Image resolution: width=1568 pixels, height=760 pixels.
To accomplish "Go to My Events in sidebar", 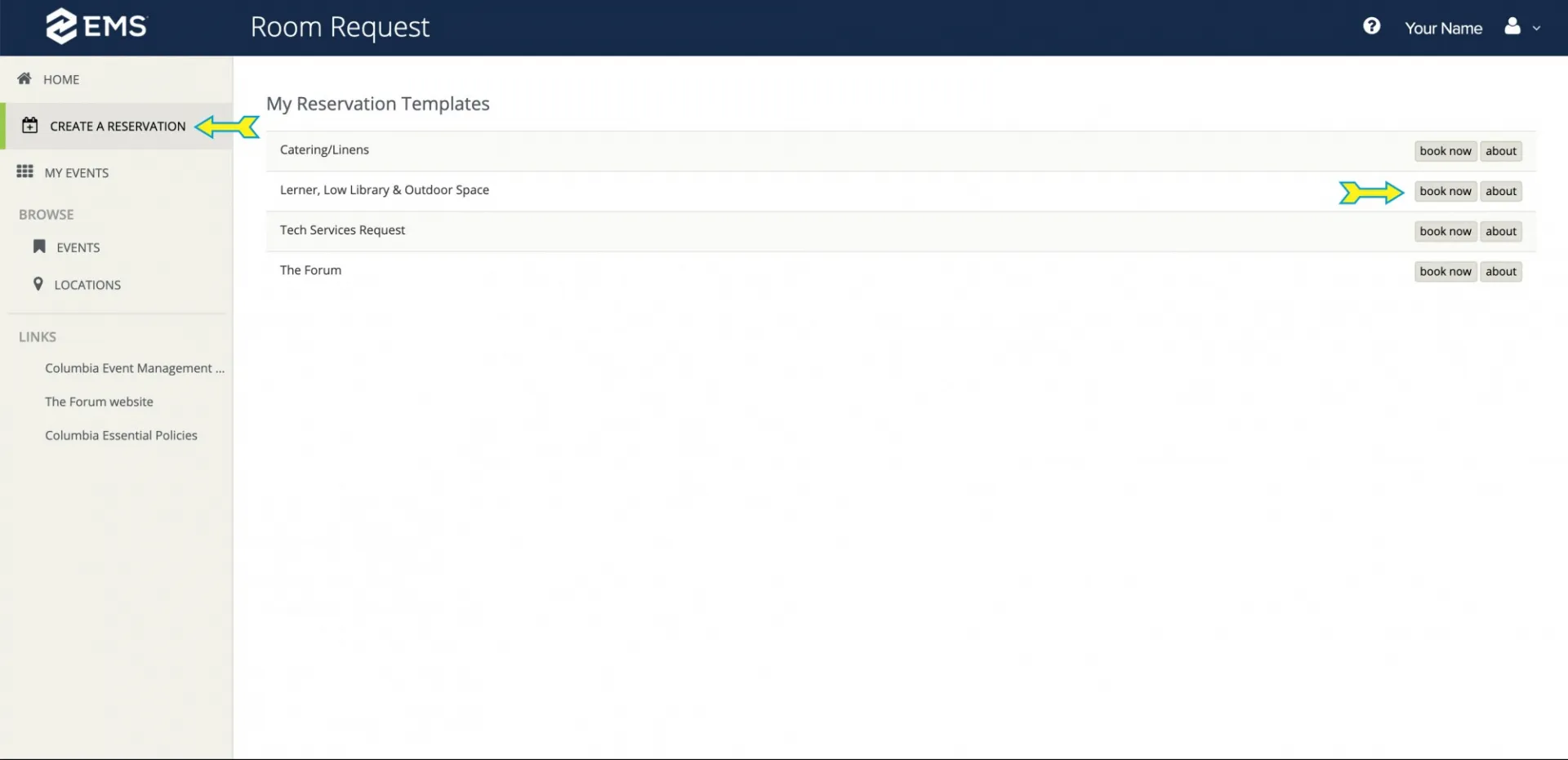I will pos(77,172).
